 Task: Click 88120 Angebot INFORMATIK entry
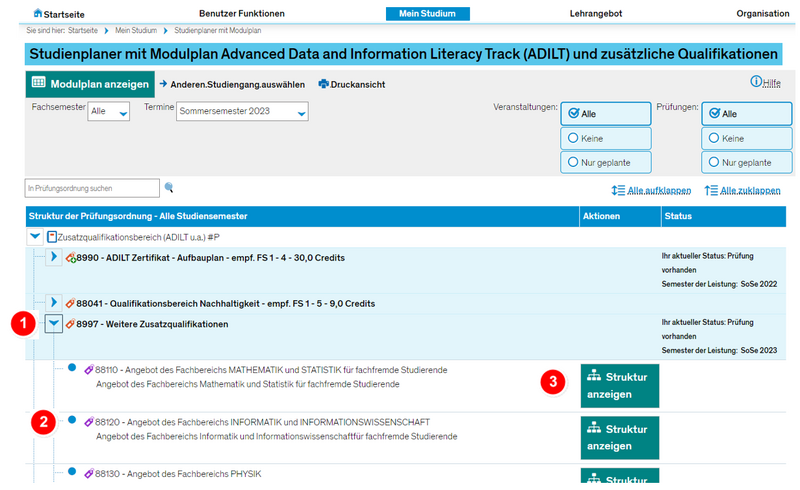coord(262,422)
